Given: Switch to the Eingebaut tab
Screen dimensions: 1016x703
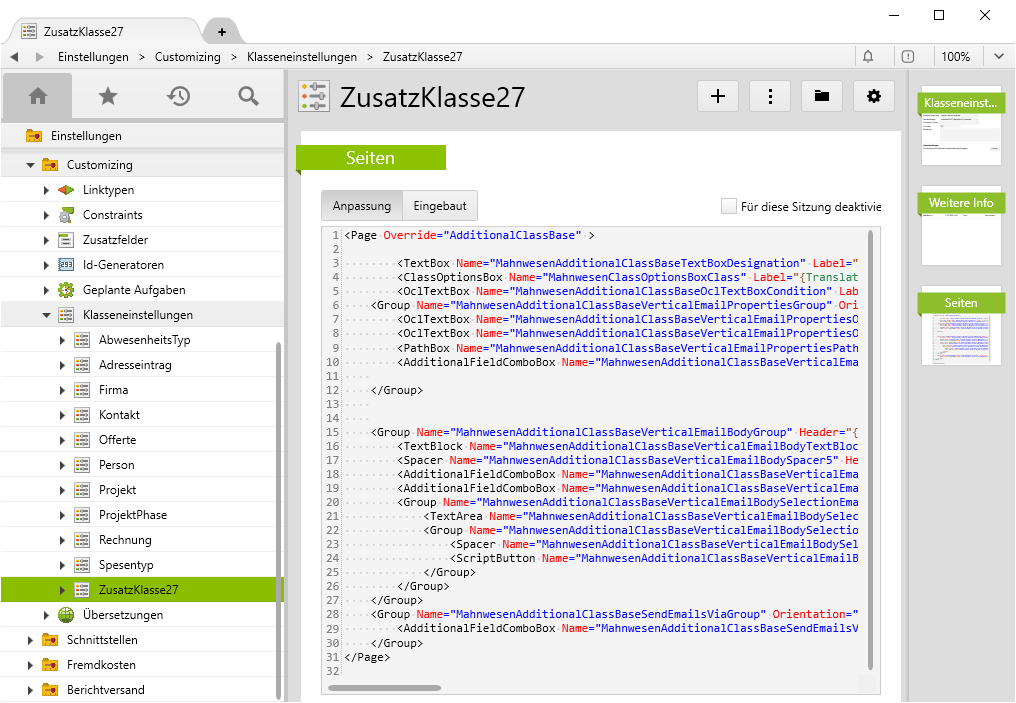Looking at the screenshot, I should [440, 206].
